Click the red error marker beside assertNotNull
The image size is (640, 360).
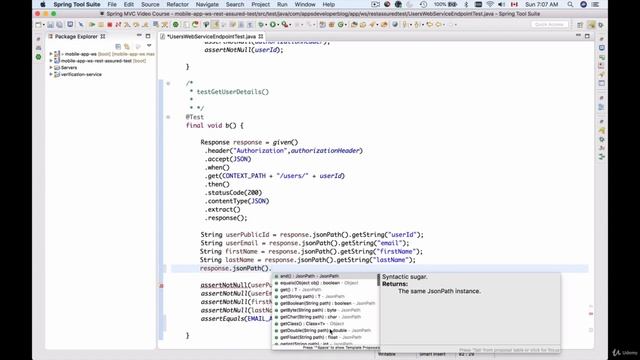pyautogui.click(x=161, y=286)
